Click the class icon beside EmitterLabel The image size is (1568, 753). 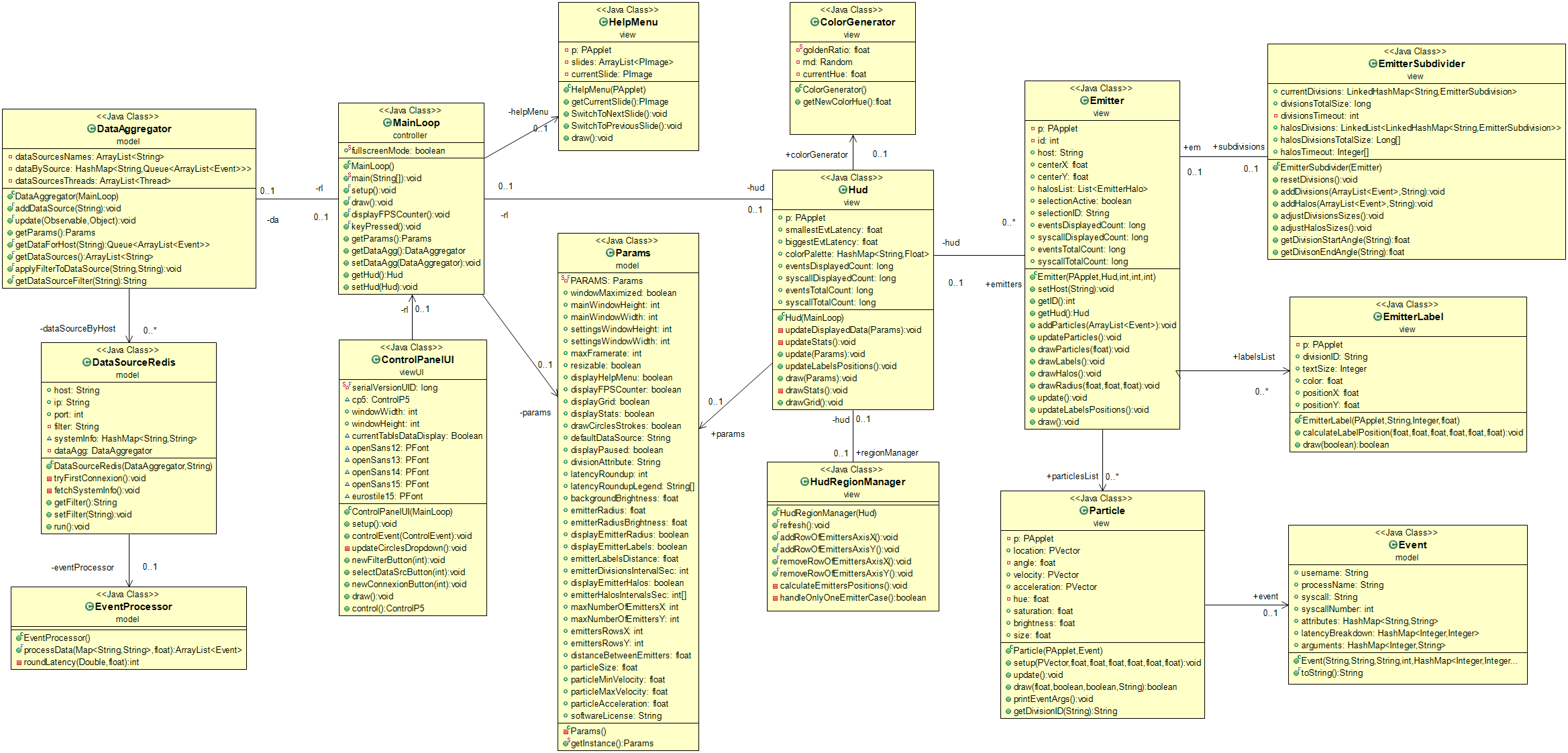click(1377, 317)
